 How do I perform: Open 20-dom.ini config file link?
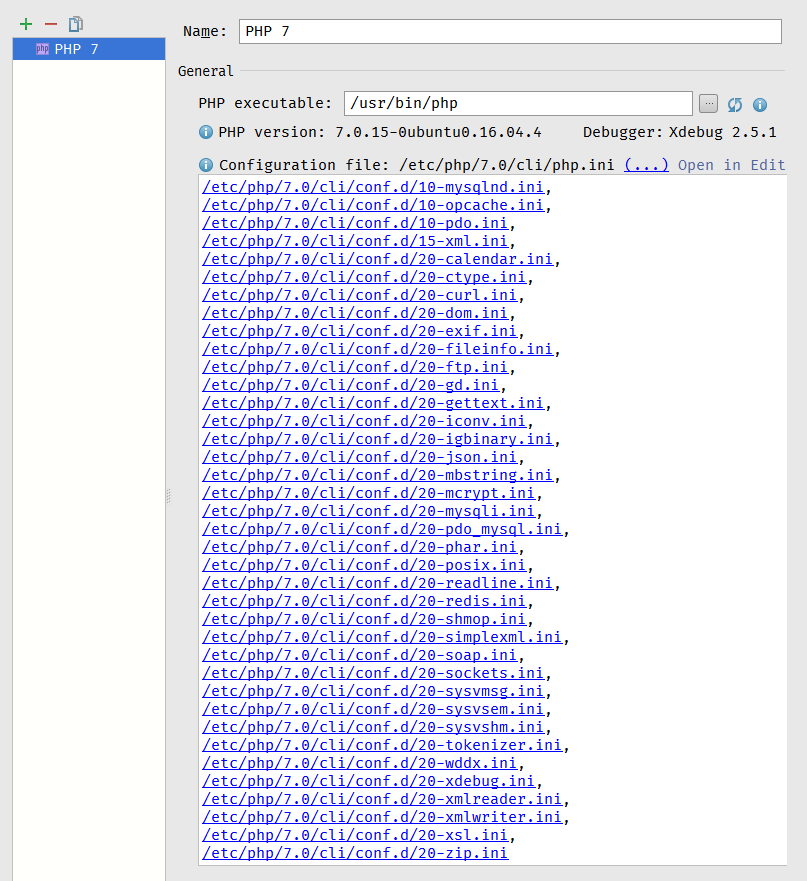355,313
